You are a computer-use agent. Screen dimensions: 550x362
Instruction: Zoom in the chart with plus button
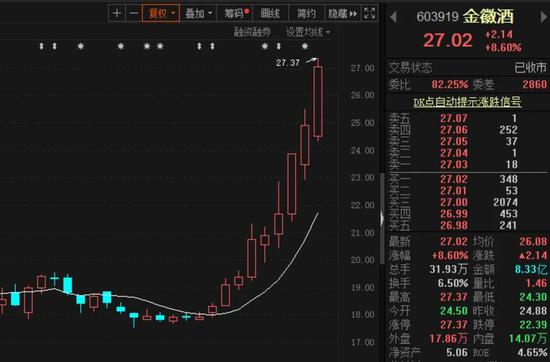coord(117,13)
